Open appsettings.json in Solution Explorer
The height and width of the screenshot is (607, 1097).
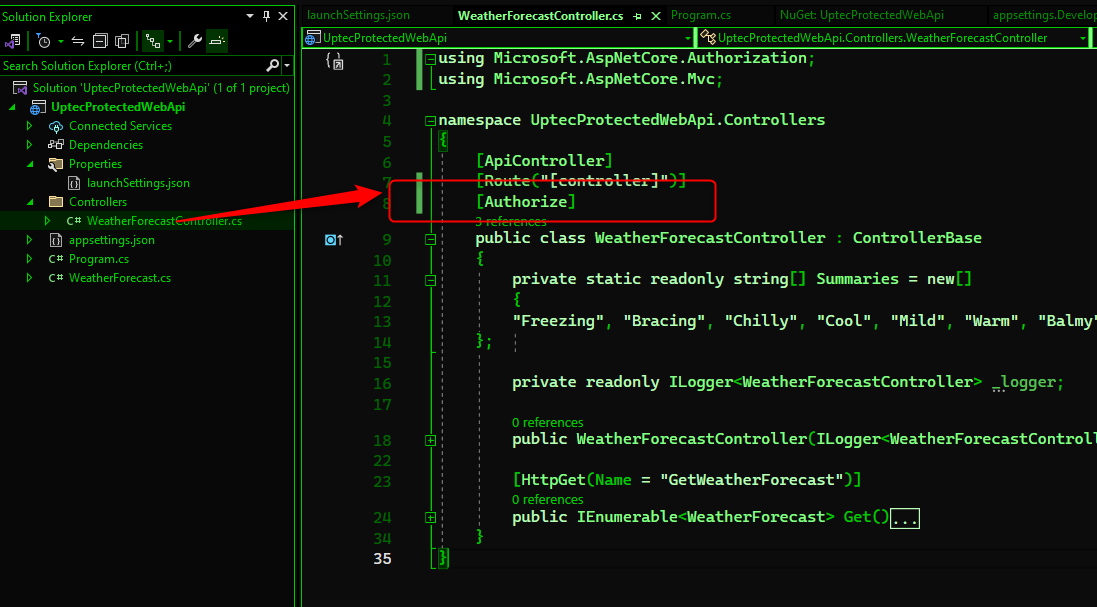(x=111, y=240)
